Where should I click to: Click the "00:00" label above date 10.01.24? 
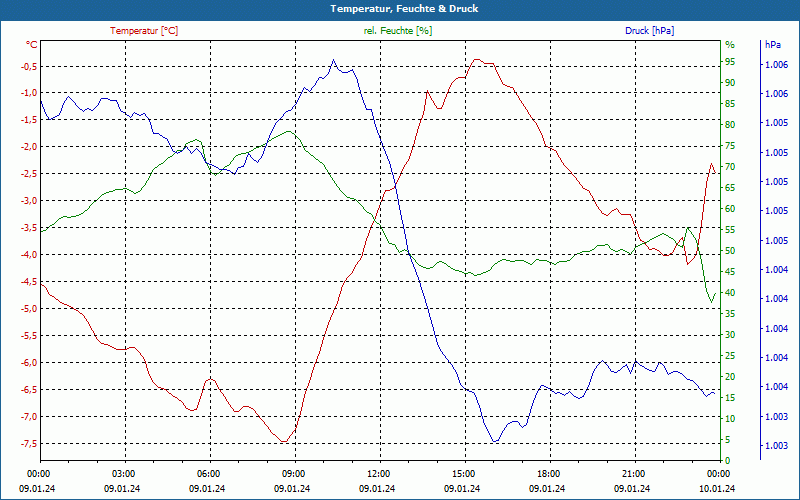pyautogui.click(x=718, y=473)
